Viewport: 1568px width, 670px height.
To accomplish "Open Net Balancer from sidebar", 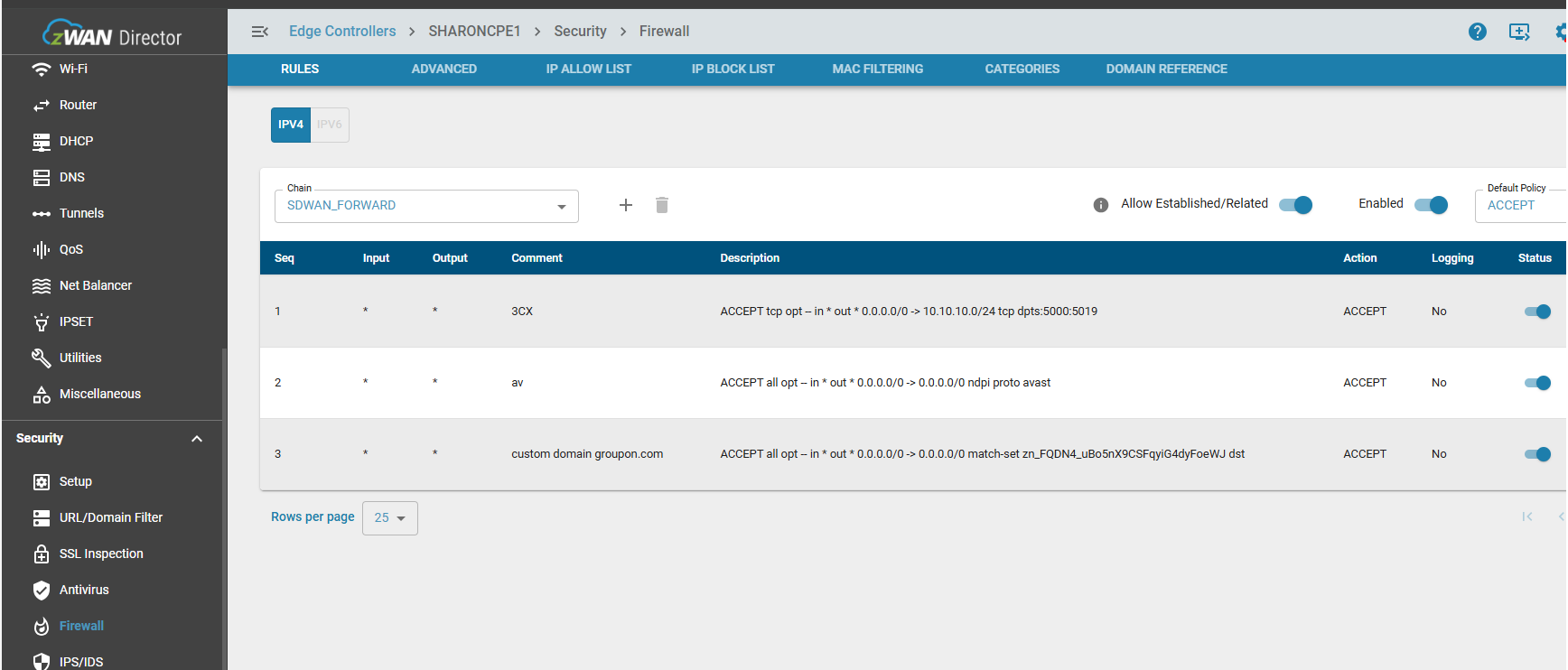I will 95,285.
